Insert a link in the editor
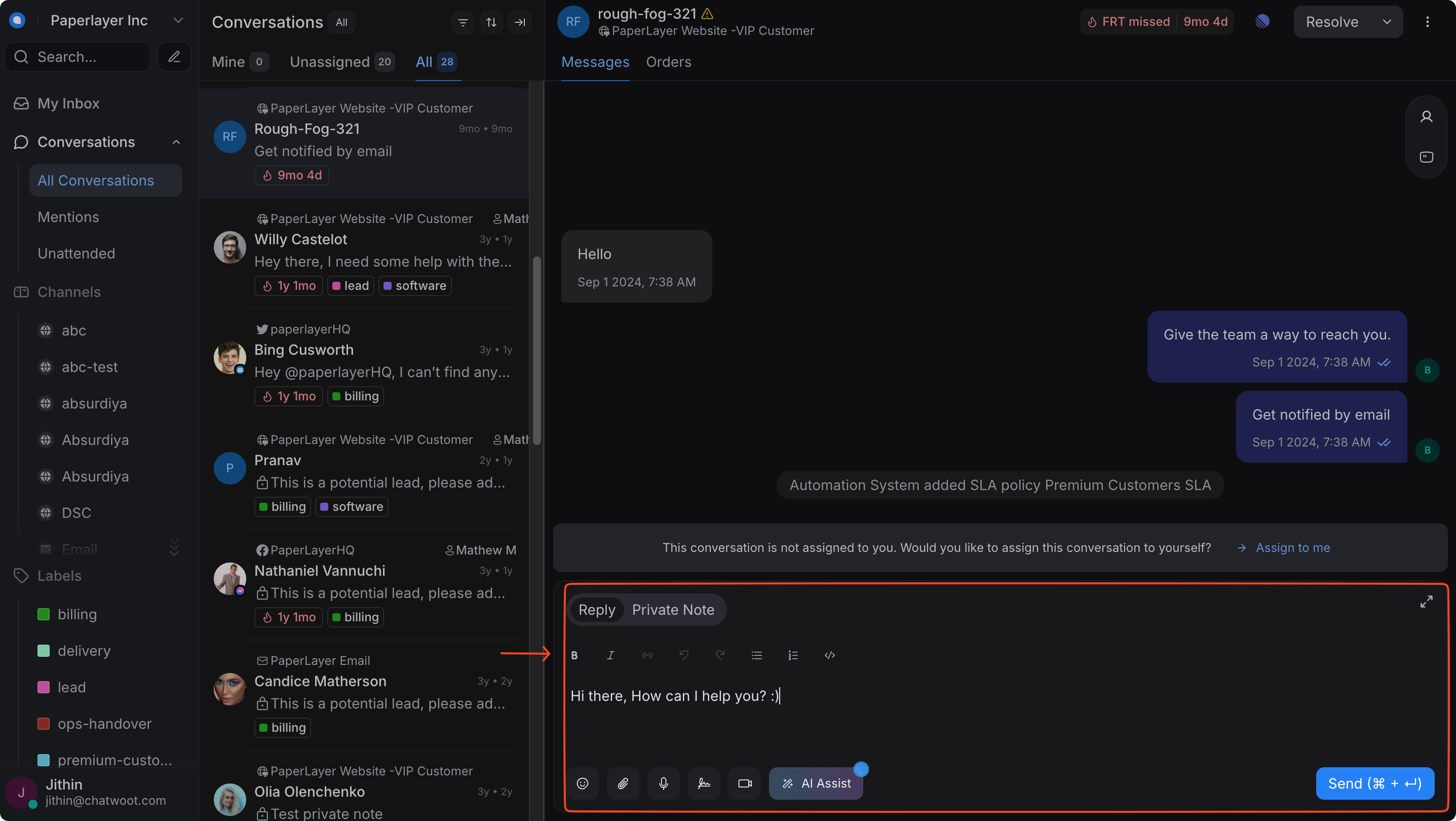 point(647,655)
